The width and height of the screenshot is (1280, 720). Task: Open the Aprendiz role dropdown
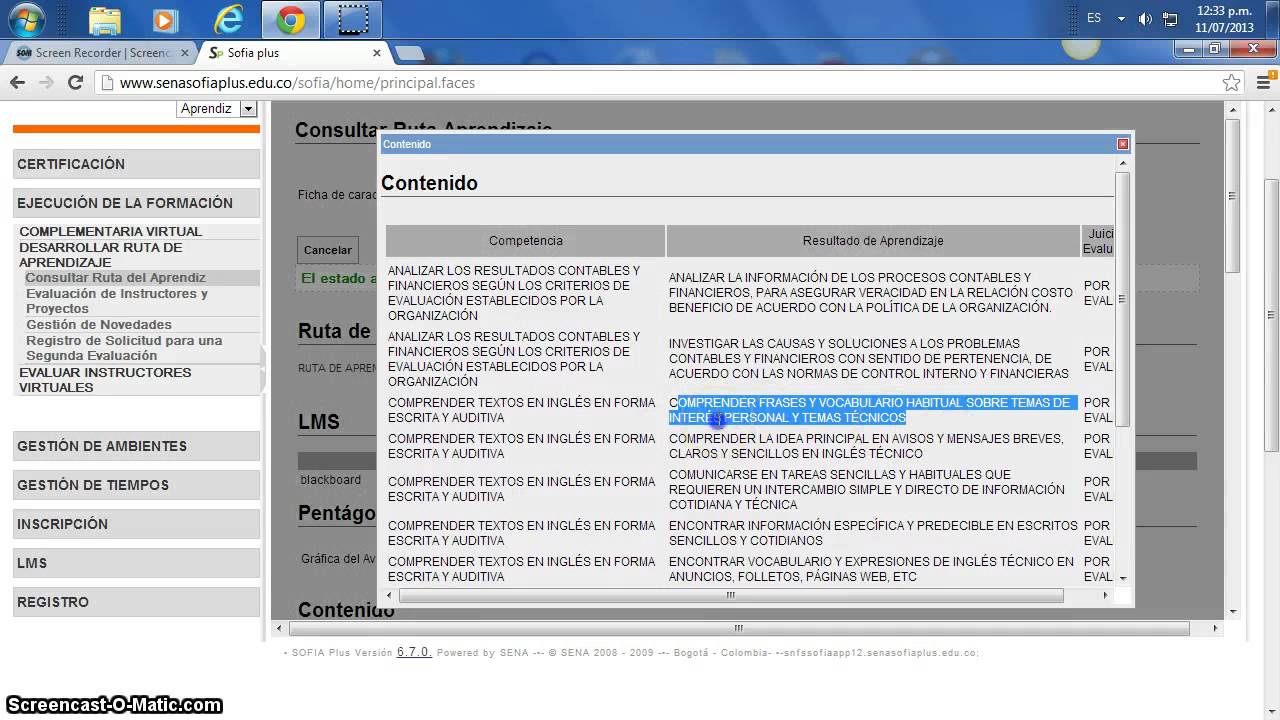pyautogui.click(x=218, y=108)
